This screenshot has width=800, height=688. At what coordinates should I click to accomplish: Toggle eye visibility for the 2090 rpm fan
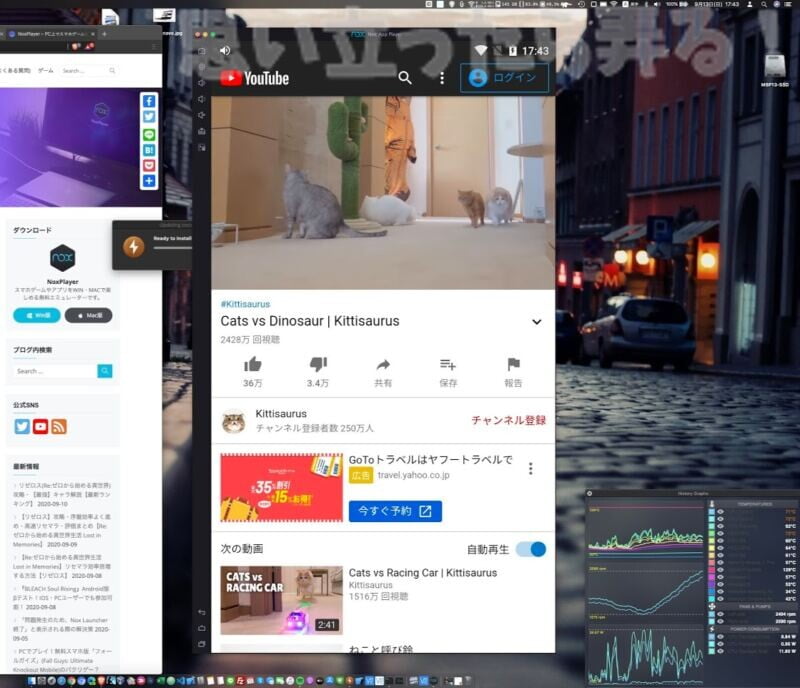coord(720,621)
